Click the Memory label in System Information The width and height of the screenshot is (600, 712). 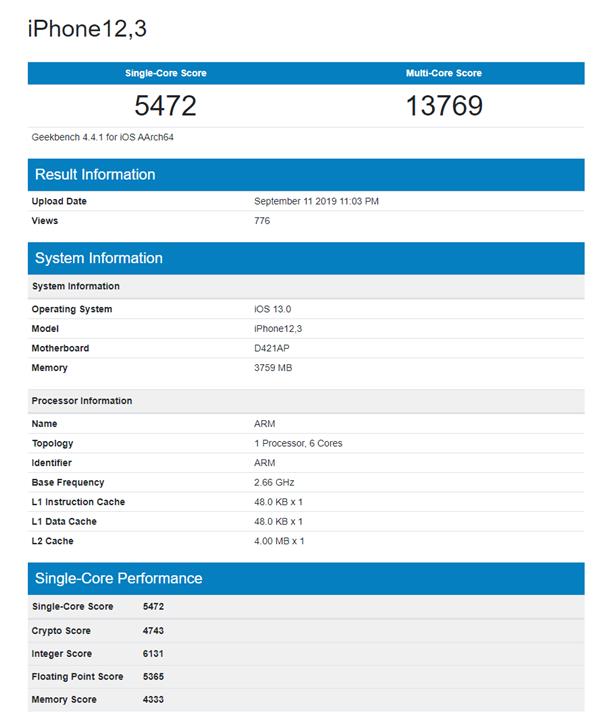[x=50, y=368]
